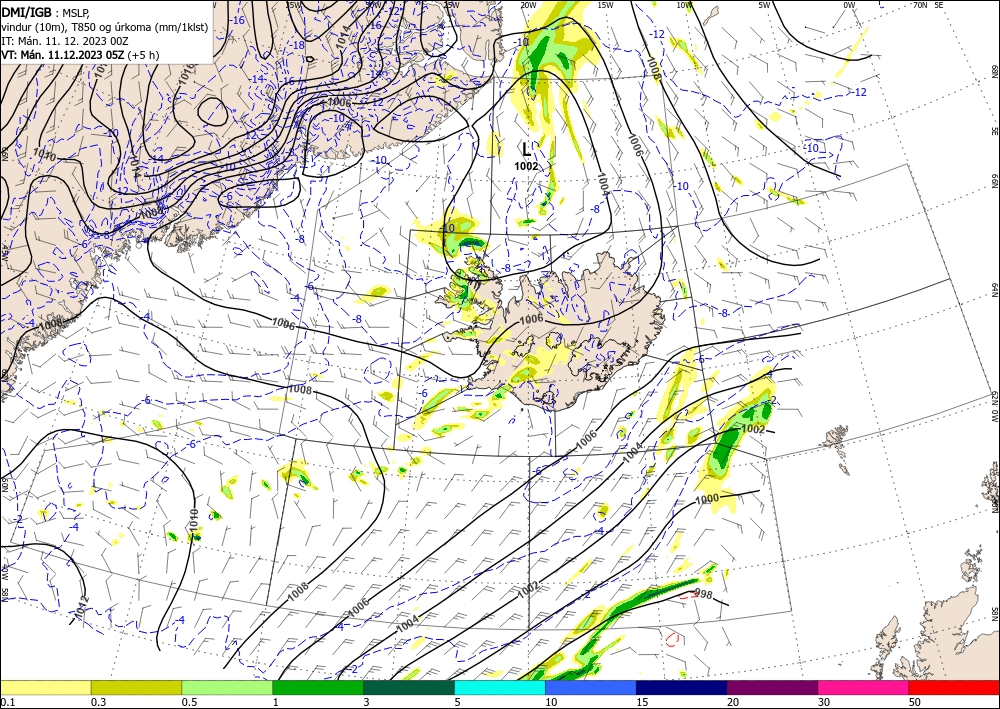Click the purple 20–30 legend segment
The width and height of the screenshot is (1000, 709).
tap(772, 687)
